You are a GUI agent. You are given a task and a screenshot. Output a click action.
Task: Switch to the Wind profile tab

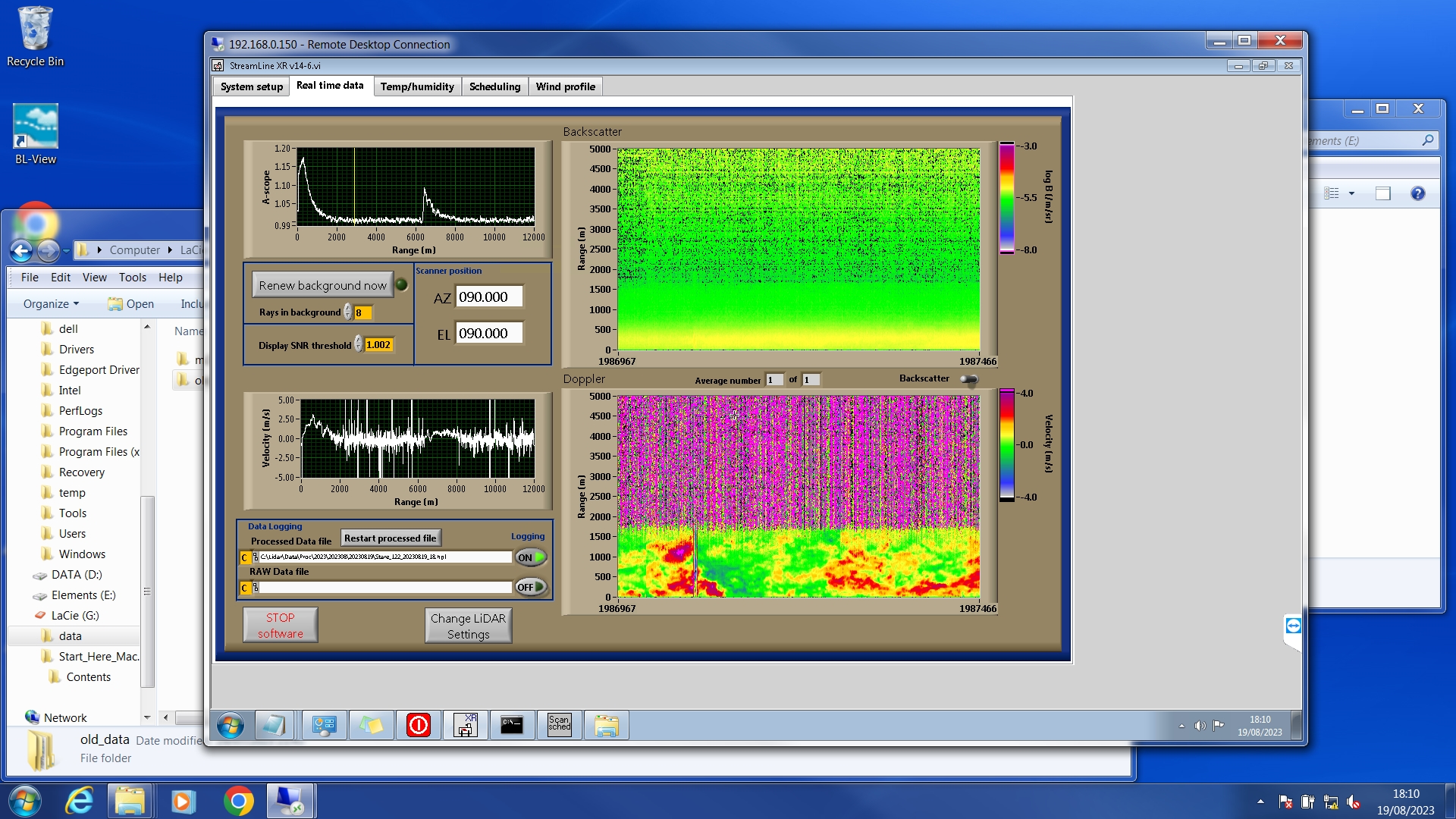click(565, 86)
